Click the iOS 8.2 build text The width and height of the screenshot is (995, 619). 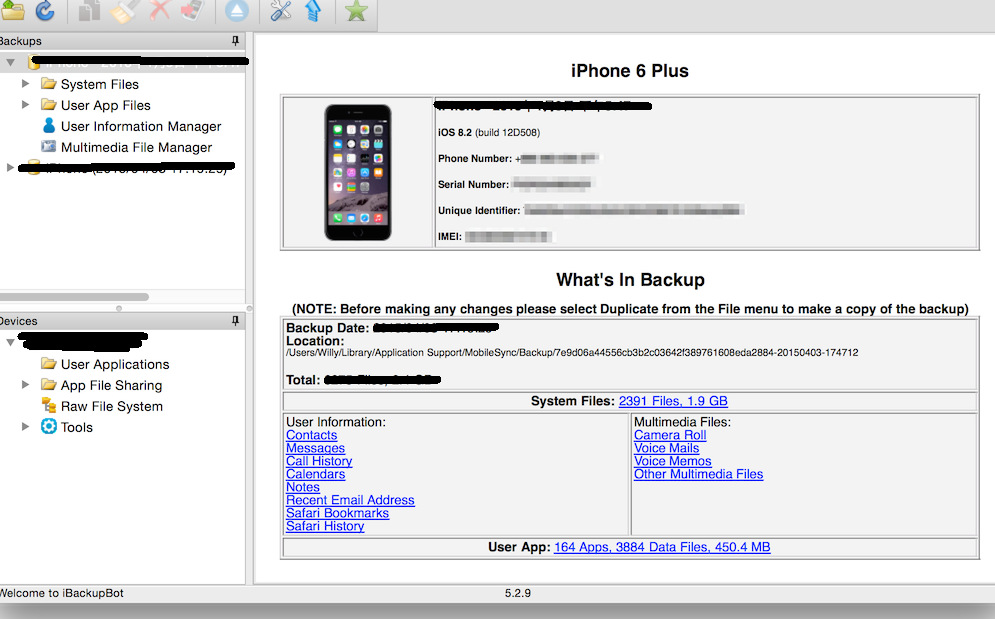[489, 133]
